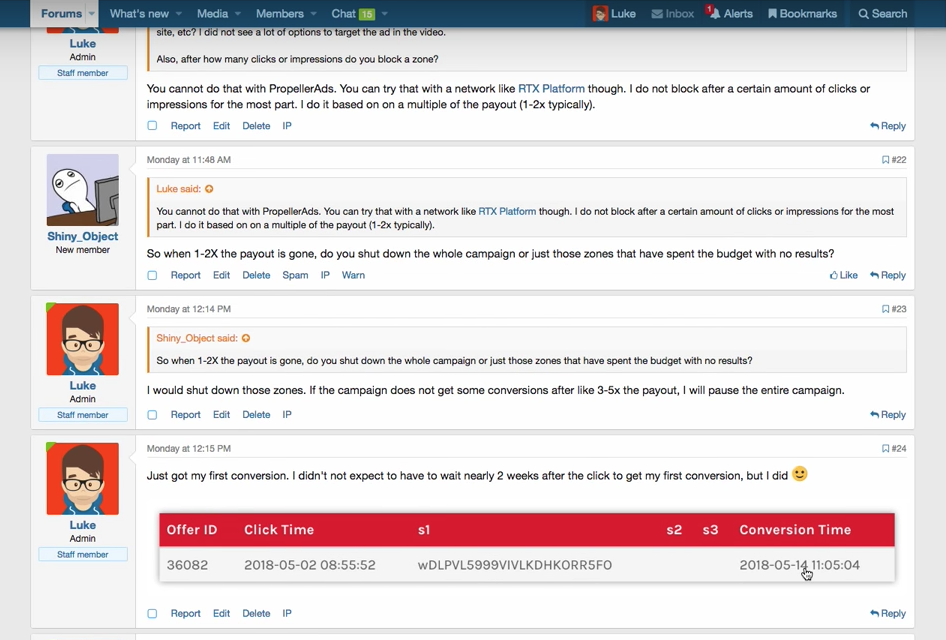Bookmark post #22 icon
Image resolution: width=946 pixels, height=640 pixels.
885,160
